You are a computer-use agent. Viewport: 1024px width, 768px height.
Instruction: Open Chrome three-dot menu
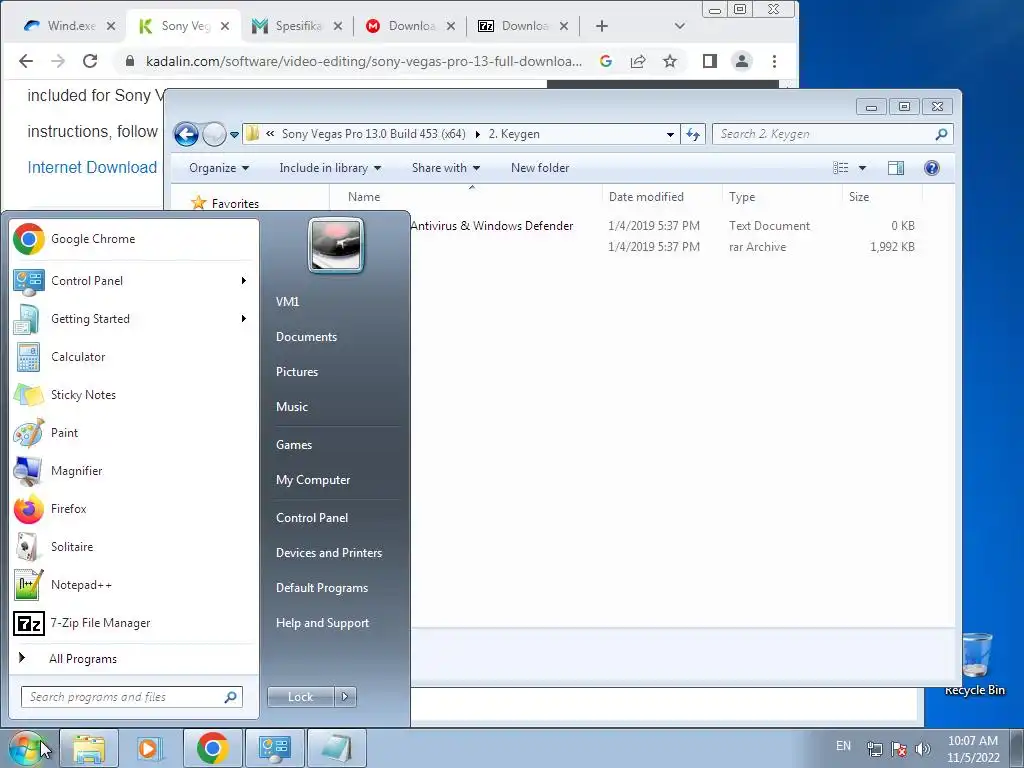point(775,61)
